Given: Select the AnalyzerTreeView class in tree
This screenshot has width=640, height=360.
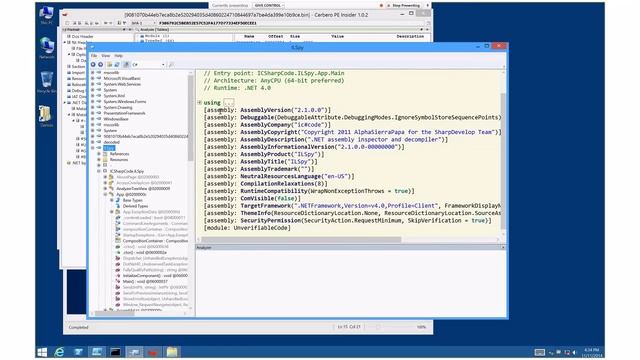Looking at the screenshot, I should (143, 189).
